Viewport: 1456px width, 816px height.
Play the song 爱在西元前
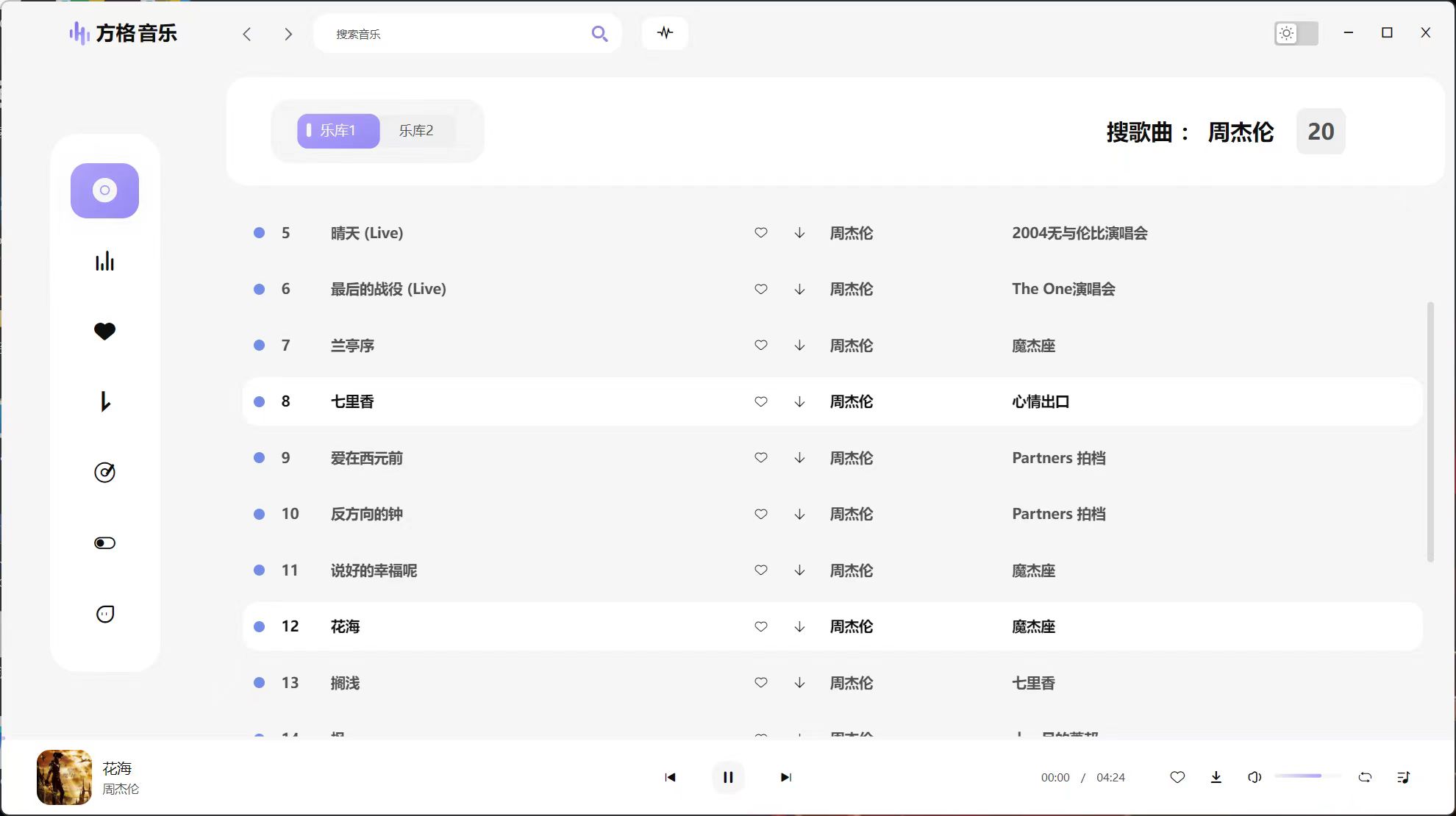coord(366,458)
